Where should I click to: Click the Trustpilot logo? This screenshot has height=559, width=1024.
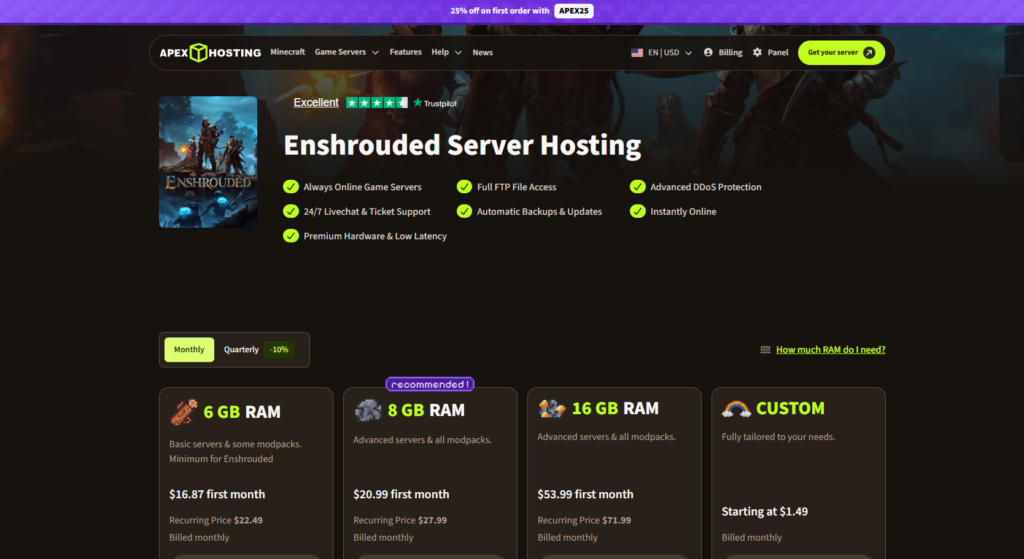click(x=435, y=103)
